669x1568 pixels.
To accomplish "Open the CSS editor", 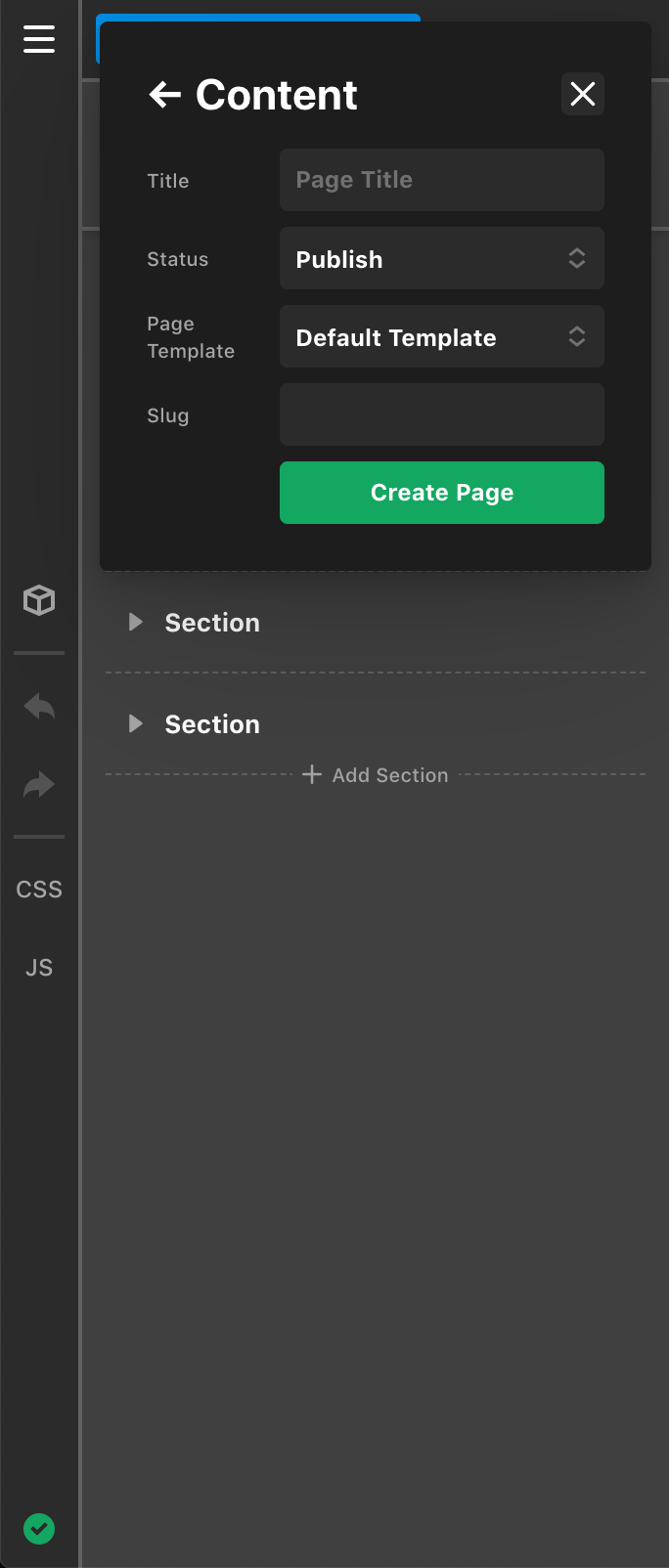I will (39, 890).
